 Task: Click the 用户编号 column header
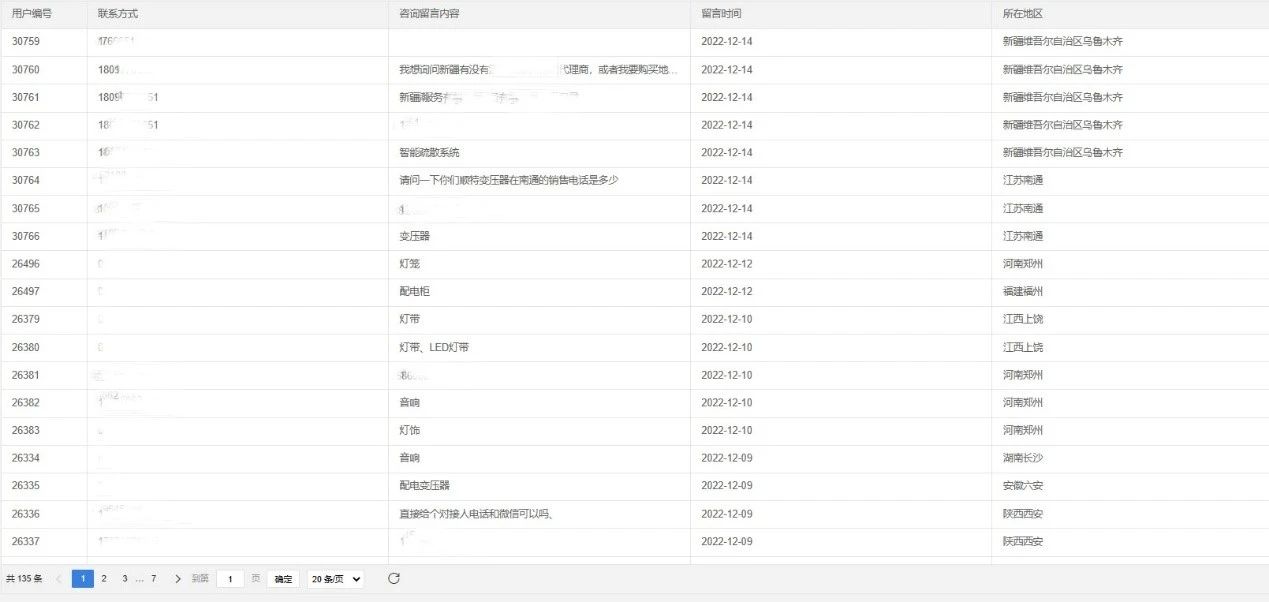[x=32, y=14]
